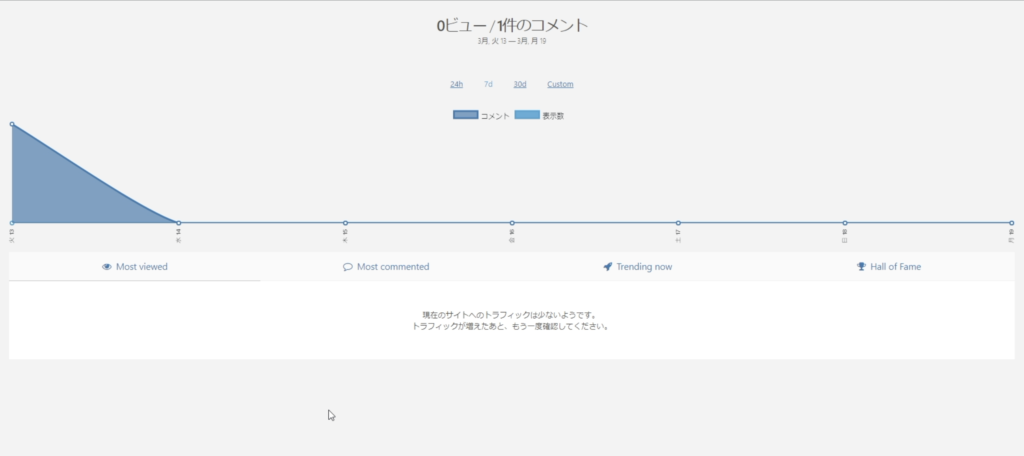Image resolution: width=1024 pixels, height=456 pixels.
Task: Click the line トラフィックが増えたあと、もう一度確認してください。
Action: 511,327
